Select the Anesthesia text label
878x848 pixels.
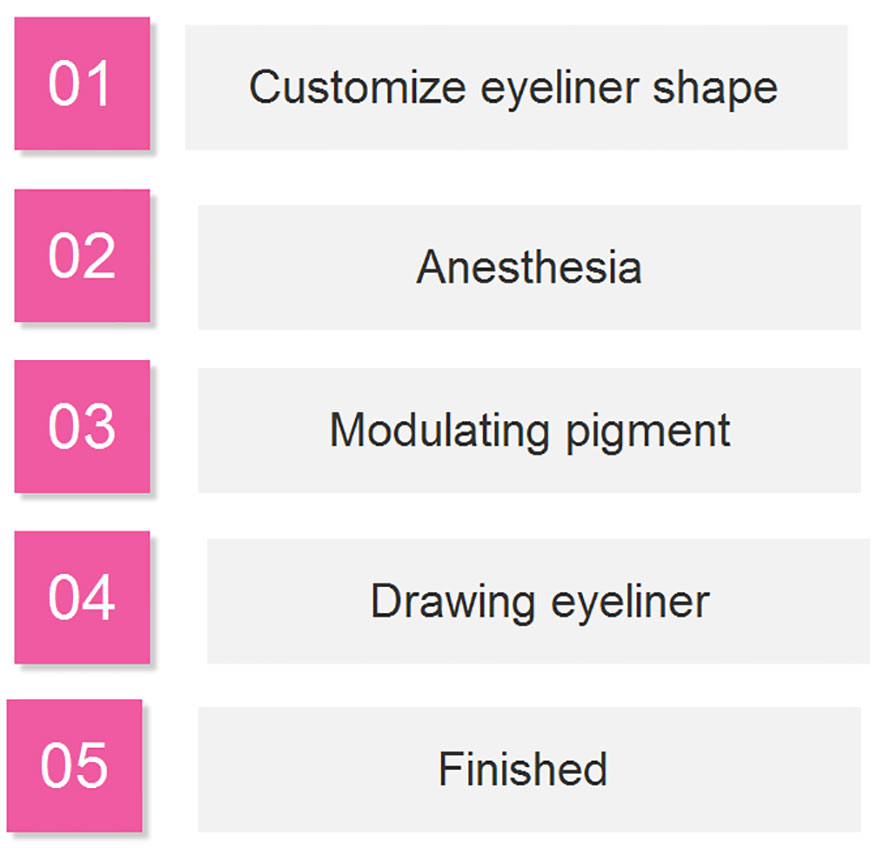(529, 267)
